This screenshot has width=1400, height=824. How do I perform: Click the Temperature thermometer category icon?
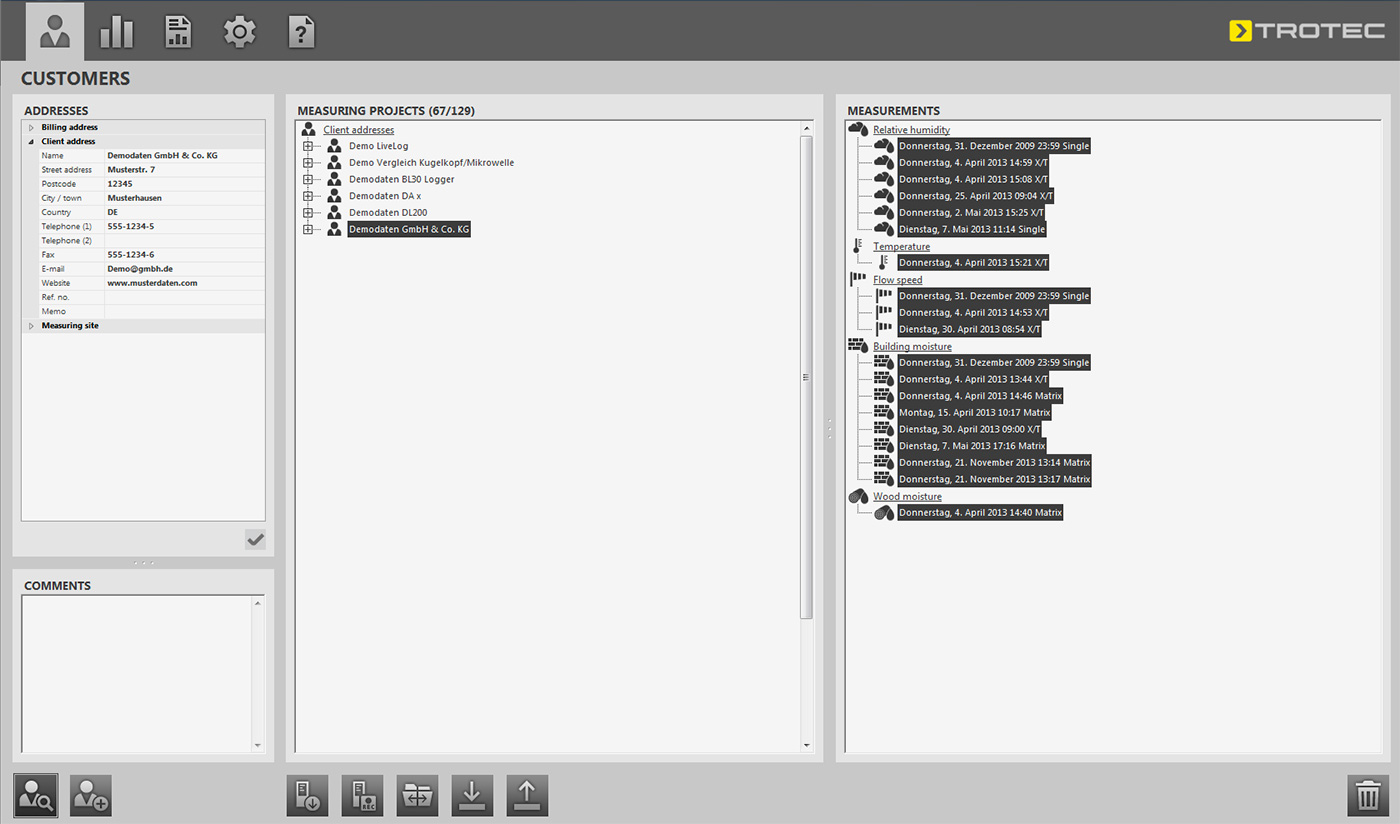click(857, 246)
